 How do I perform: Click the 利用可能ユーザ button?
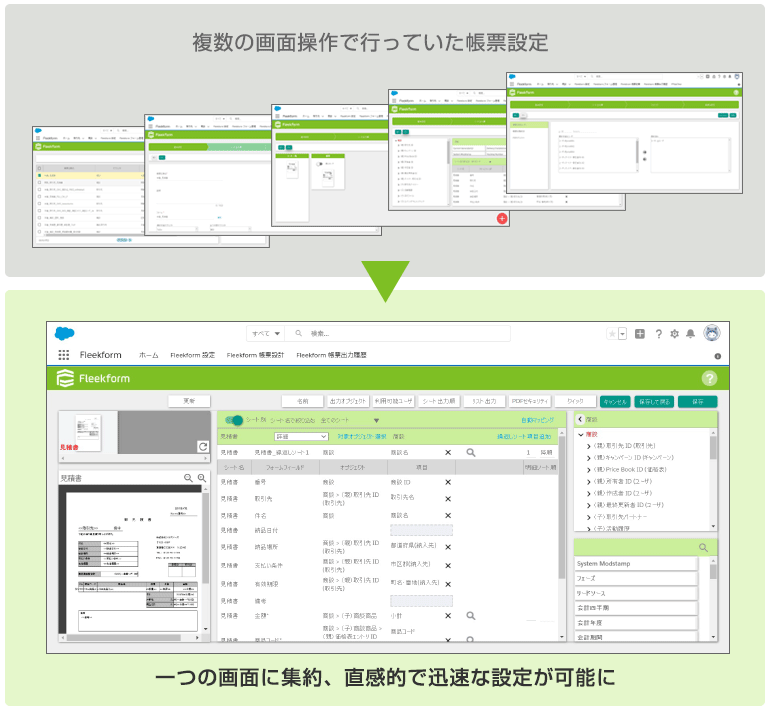pyautogui.click(x=393, y=401)
